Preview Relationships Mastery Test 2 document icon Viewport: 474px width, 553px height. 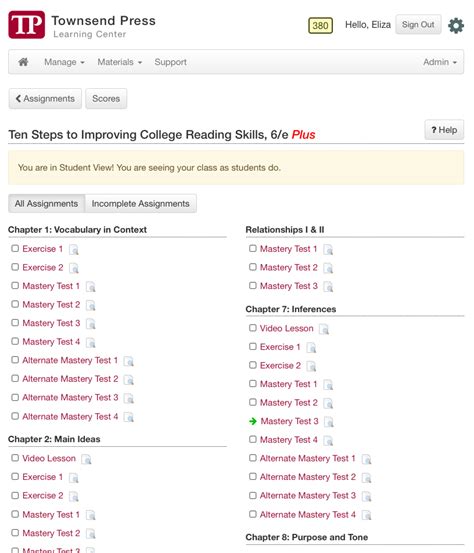[x=328, y=268]
